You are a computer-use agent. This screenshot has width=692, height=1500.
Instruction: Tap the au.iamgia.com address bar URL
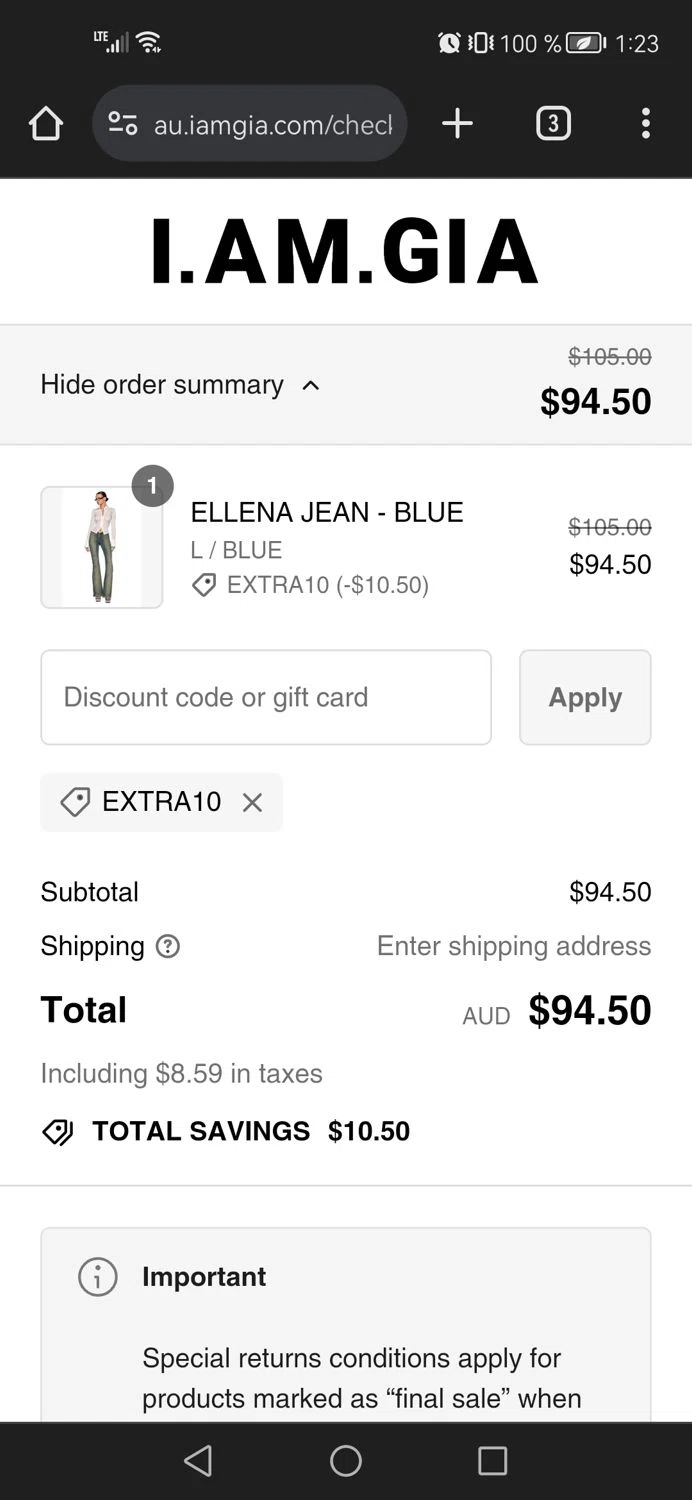pos(272,124)
